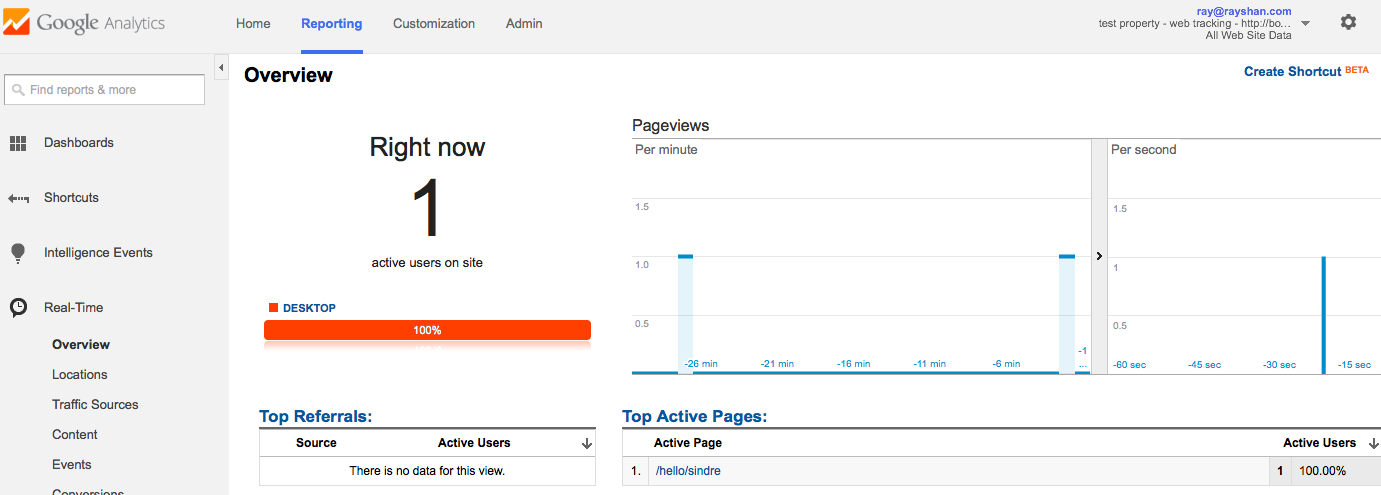Click the Create Shortcut link
This screenshot has height=495, width=1381.
coord(1292,72)
